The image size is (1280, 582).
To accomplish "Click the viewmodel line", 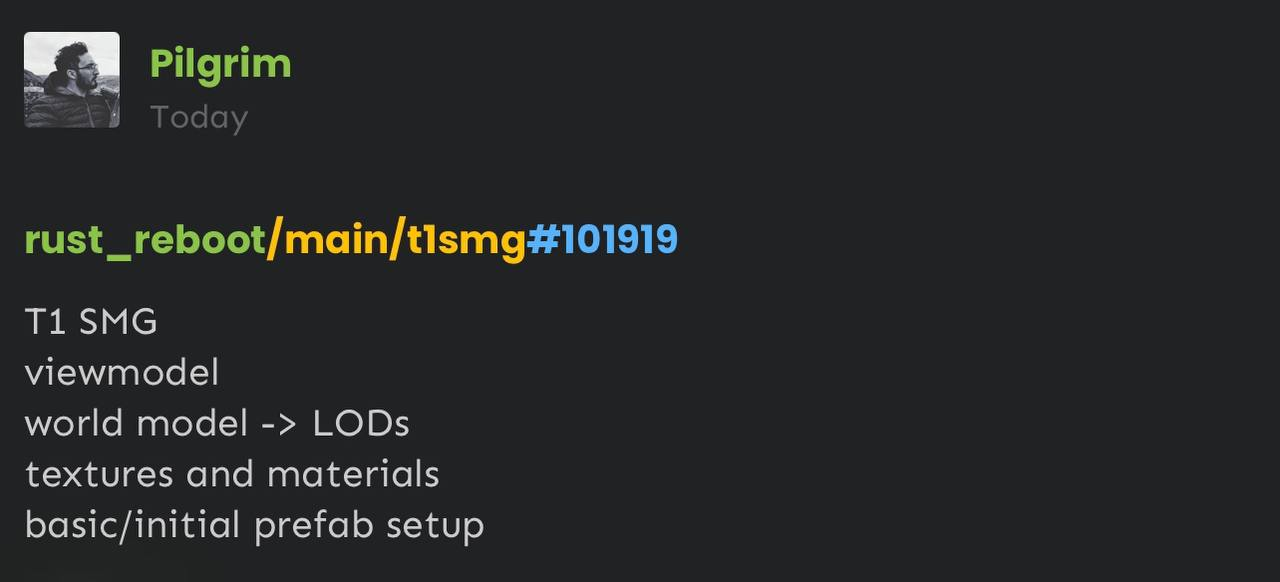I will (121, 373).
